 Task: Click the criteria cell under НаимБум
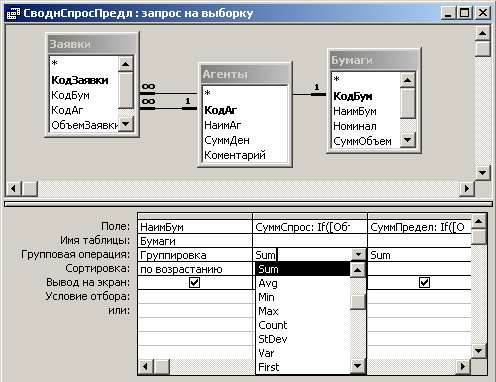(x=195, y=297)
